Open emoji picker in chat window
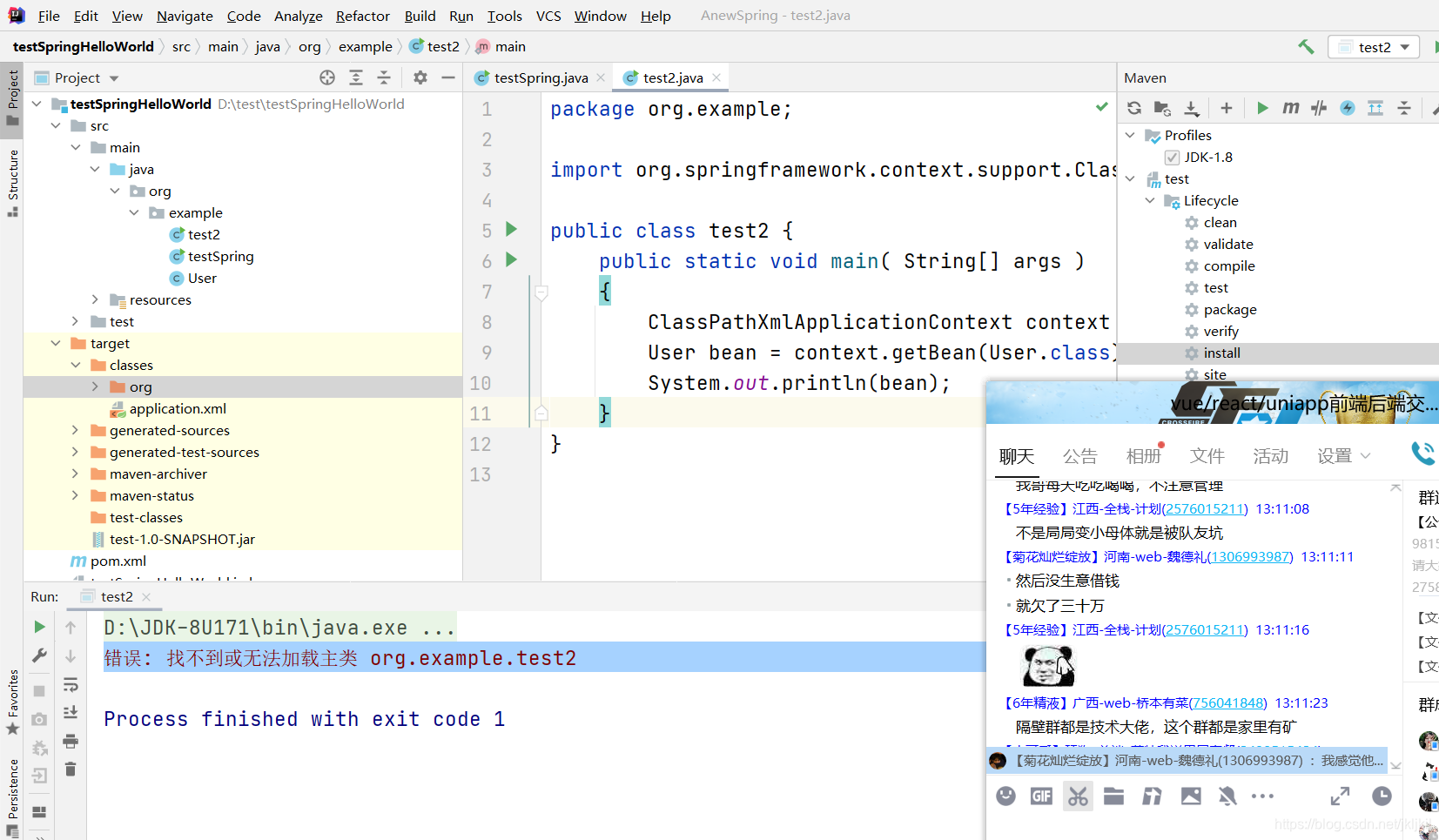 coord(1005,796)
